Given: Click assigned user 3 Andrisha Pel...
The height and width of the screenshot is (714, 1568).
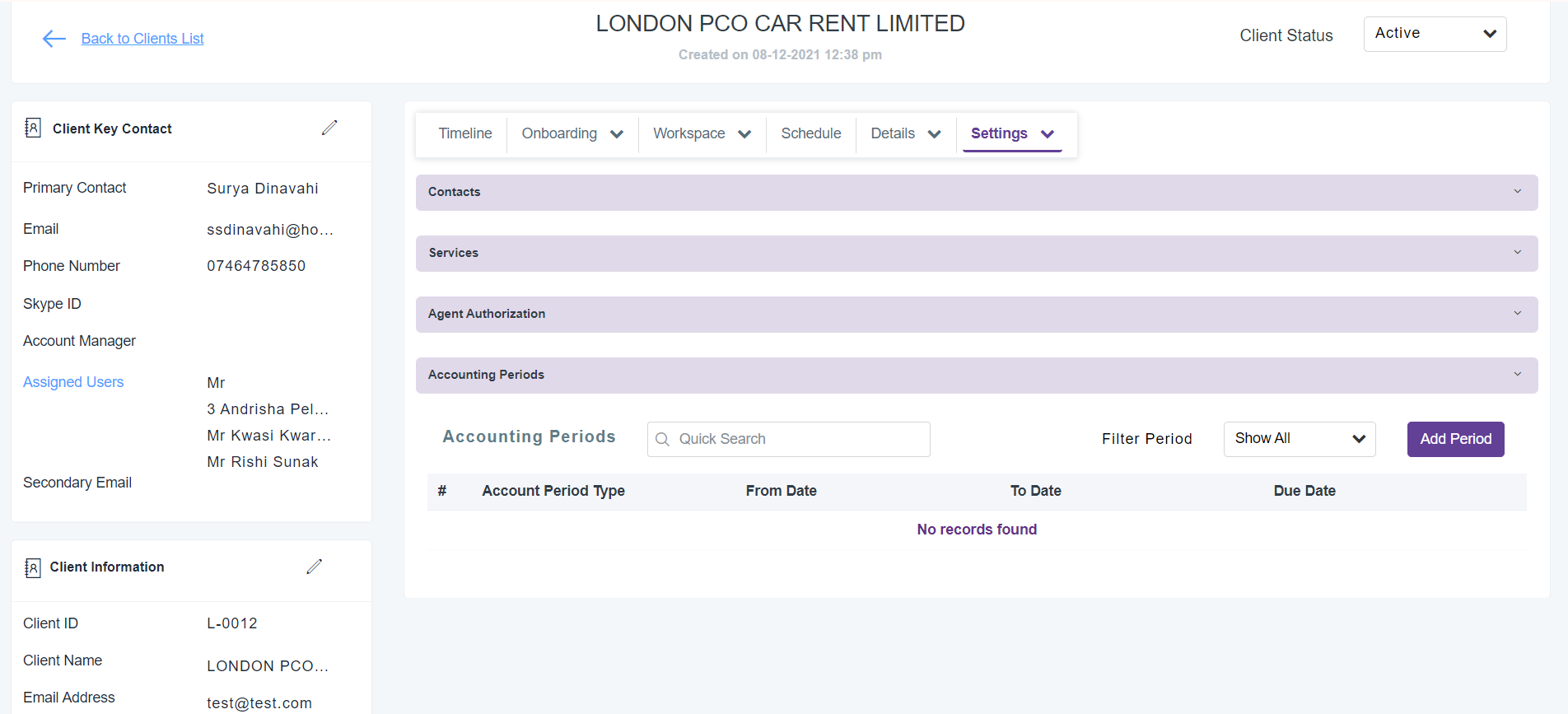Looking at the screenshot, I should tap(268, 409).
